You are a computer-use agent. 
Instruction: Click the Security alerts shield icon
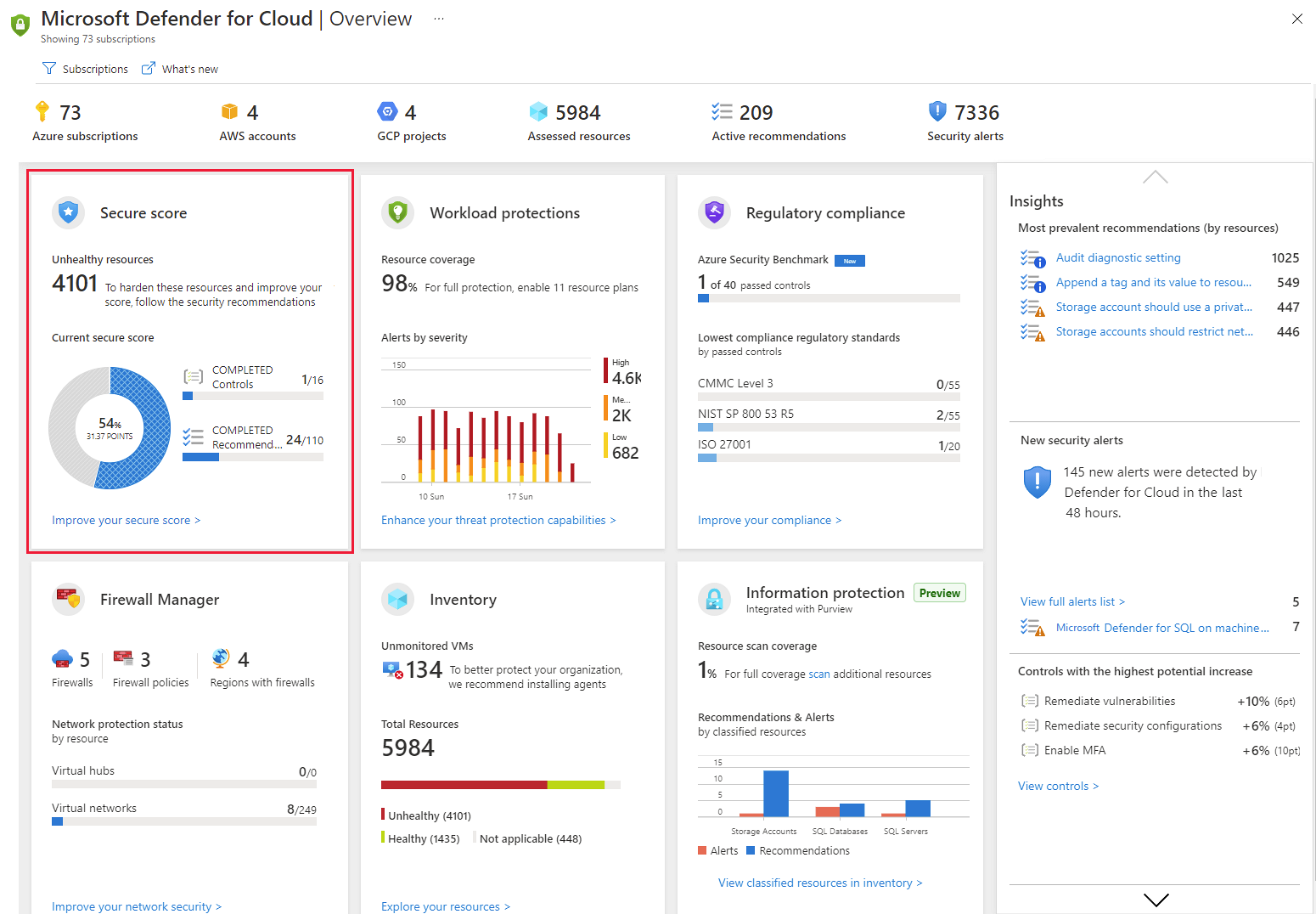click(x=937, y=111)
